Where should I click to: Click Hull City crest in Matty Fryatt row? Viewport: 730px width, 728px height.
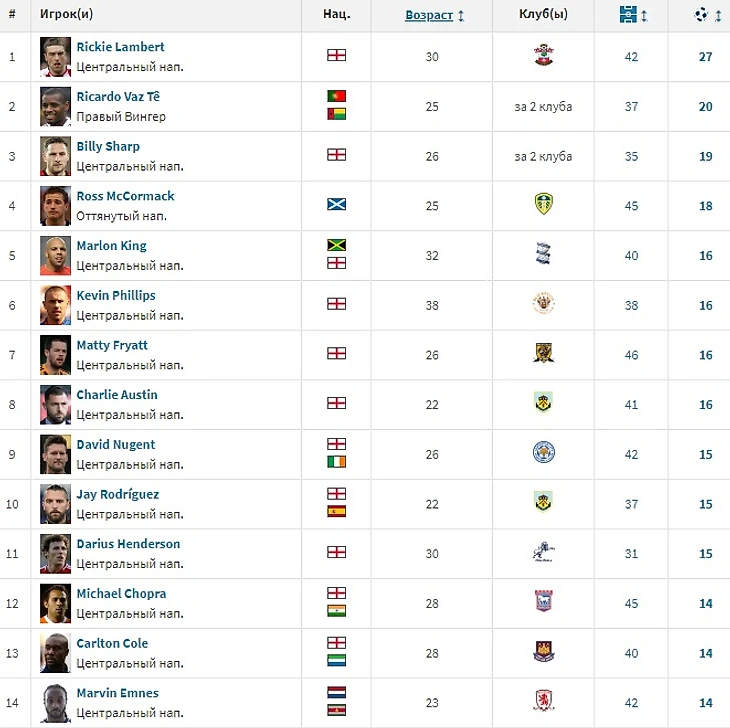(543, 353)
